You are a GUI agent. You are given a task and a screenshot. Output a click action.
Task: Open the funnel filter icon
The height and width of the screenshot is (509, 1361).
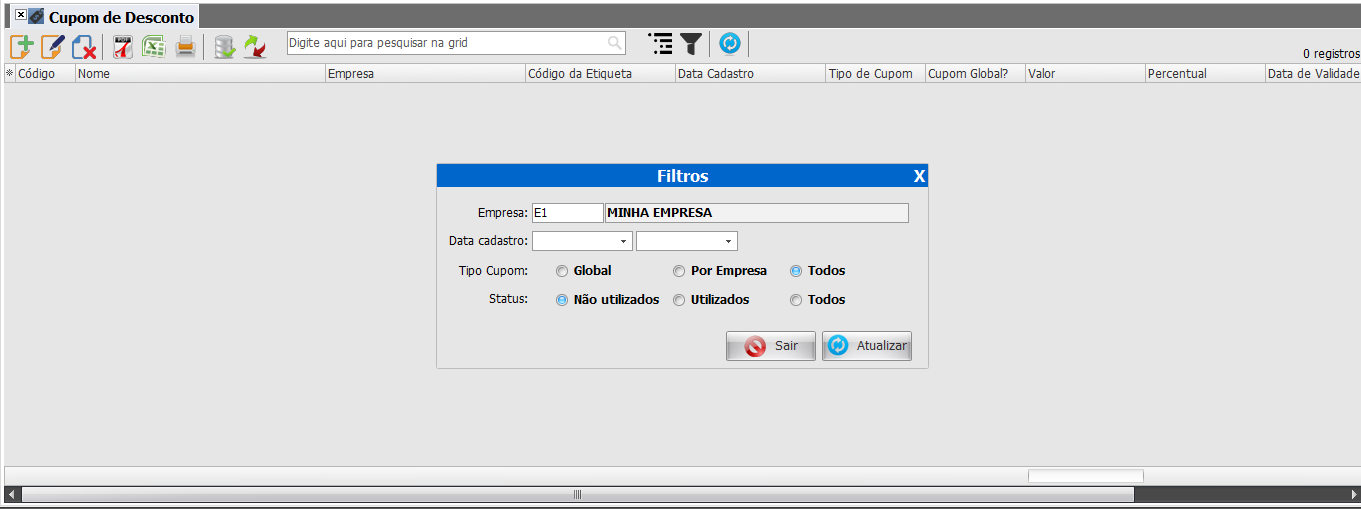[x=691, y=44]
